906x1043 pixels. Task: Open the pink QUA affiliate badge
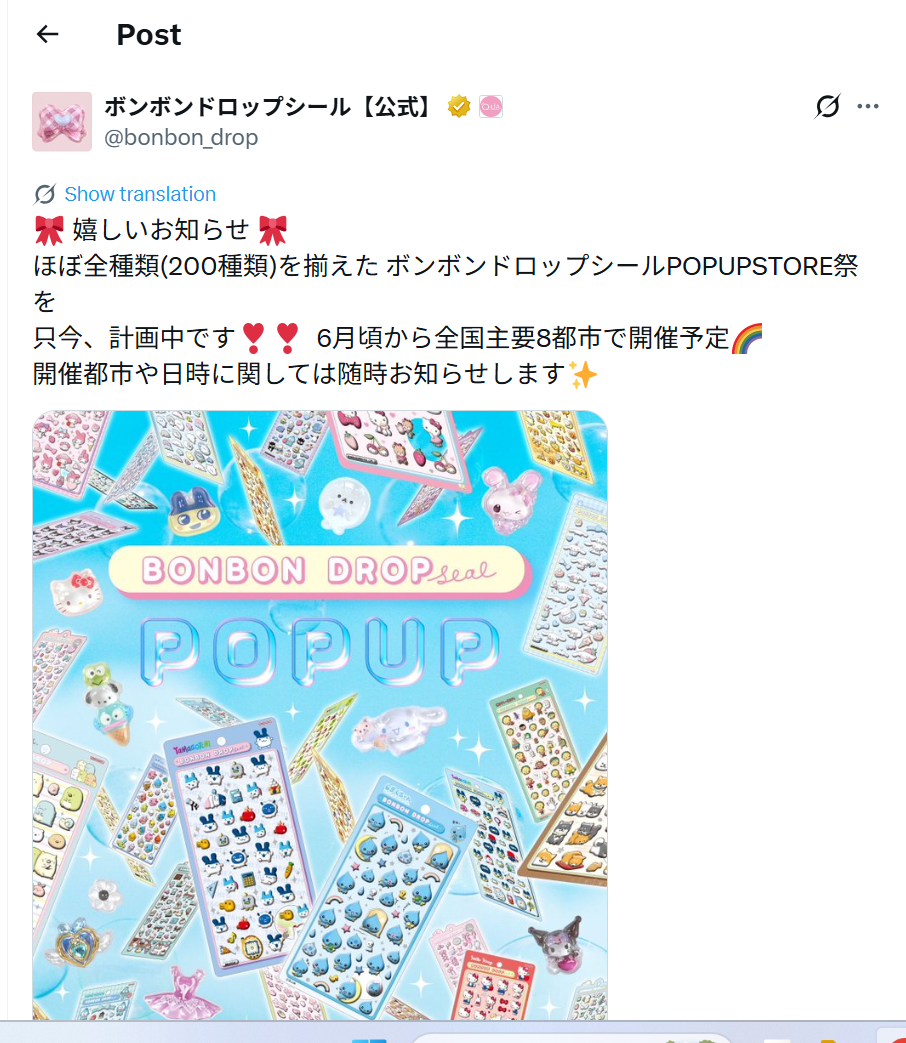(491, 106)
